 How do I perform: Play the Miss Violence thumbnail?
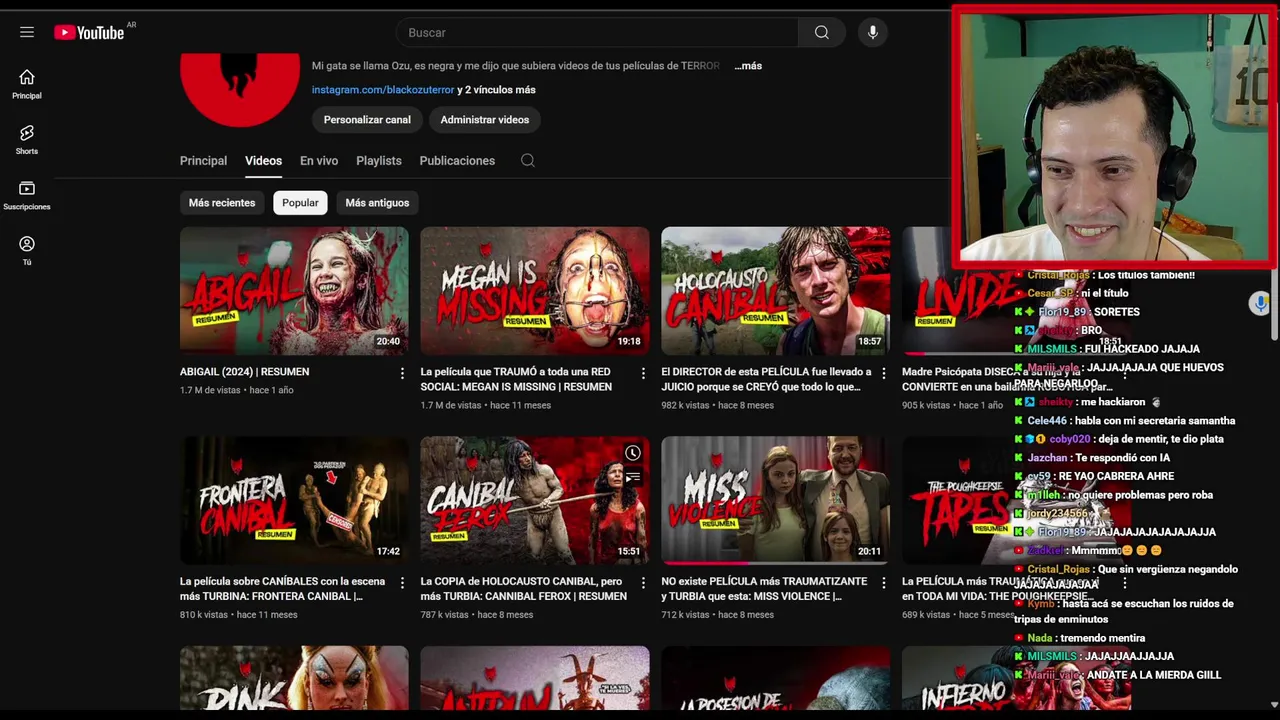point(775,500)
